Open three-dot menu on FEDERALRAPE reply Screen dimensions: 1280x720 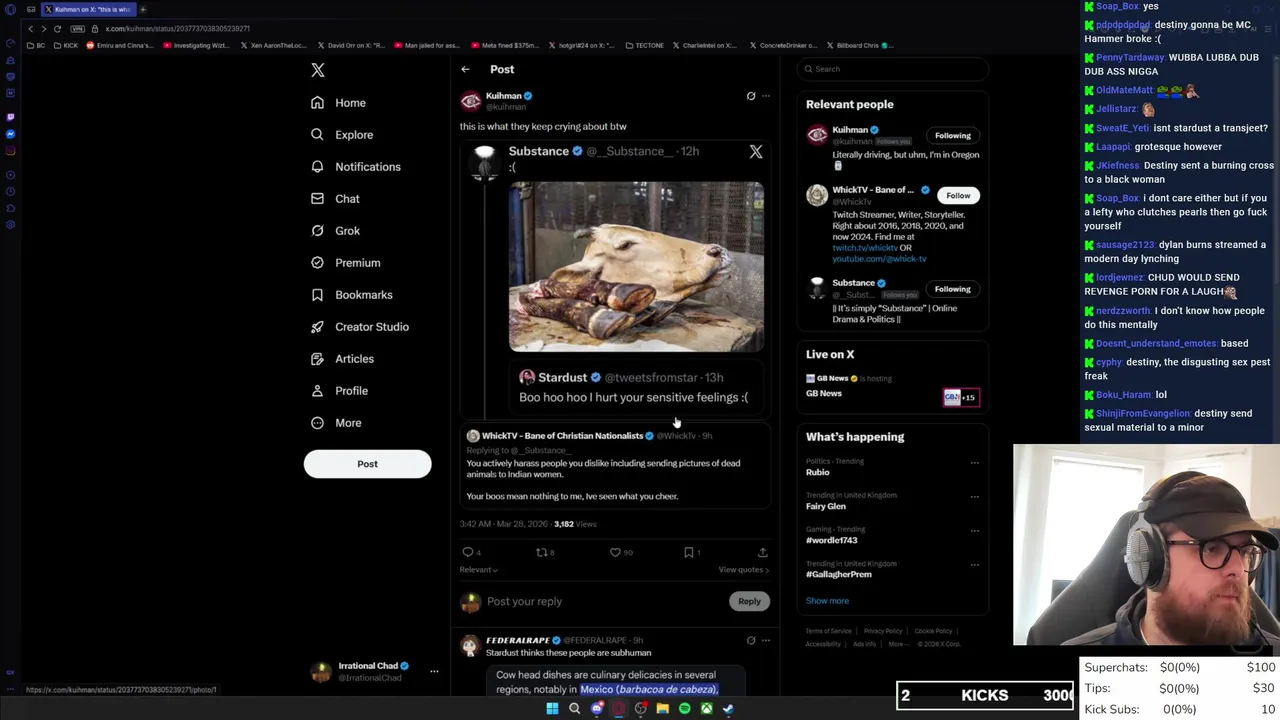(766, 640)
